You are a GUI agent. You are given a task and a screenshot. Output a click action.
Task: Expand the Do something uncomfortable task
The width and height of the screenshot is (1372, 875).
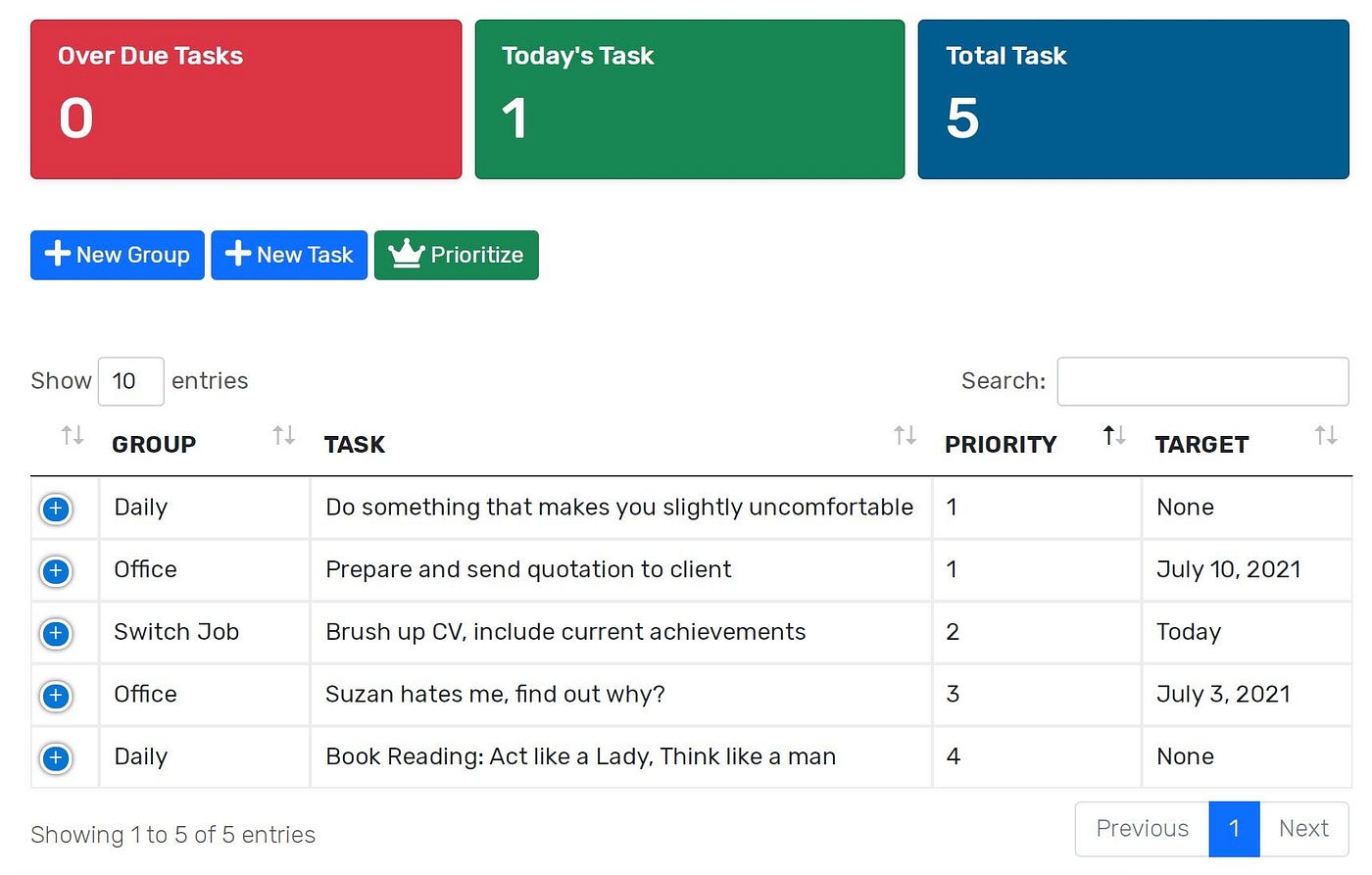[56, 509]
